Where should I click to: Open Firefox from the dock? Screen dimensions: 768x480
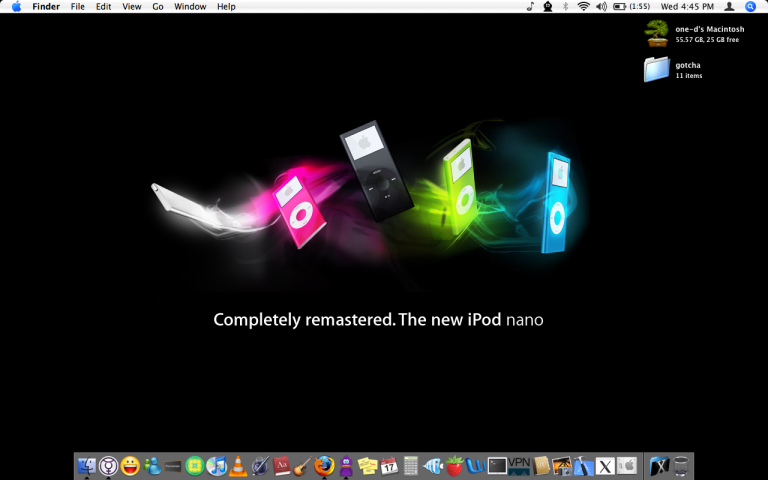(324, 466)
